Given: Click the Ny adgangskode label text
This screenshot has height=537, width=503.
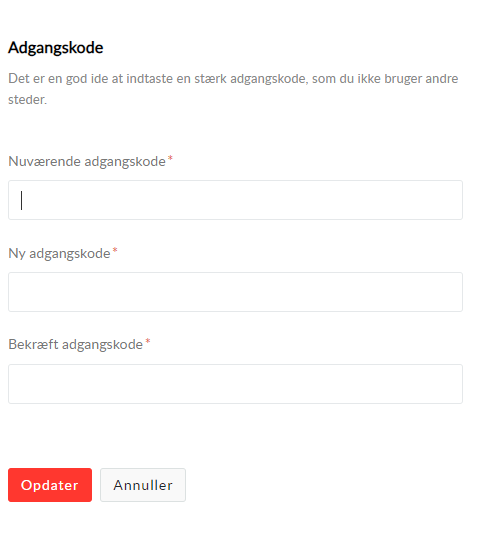Looking at the screenshot, I should click(x=59, y=254).
